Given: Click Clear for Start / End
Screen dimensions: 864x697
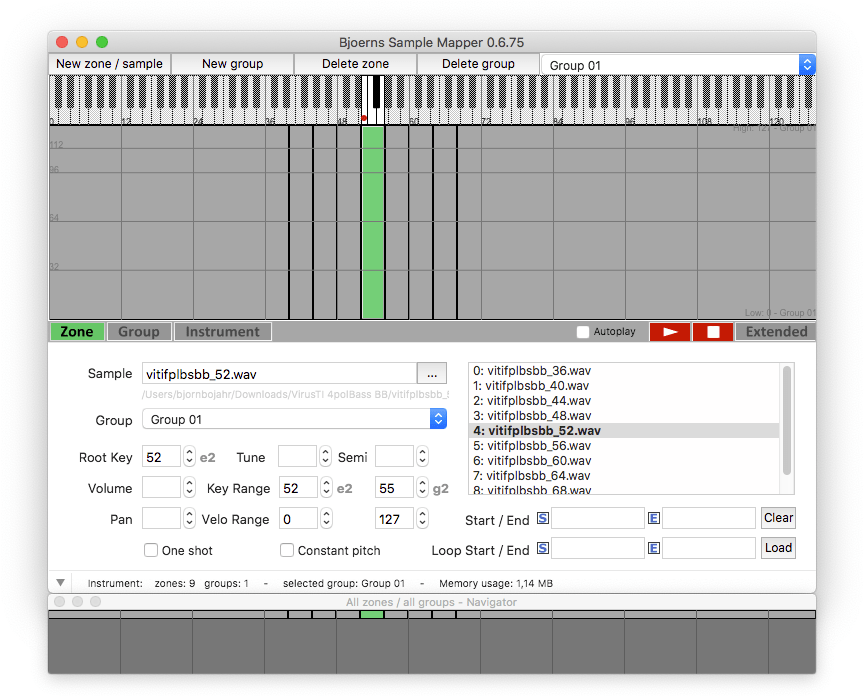Looking at the screenshot, I should (x=778, y=518).
